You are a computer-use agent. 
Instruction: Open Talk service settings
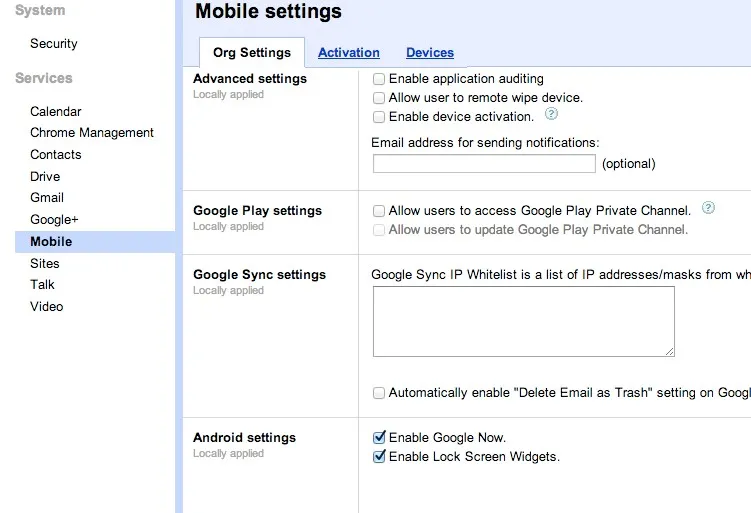[42, 285]
